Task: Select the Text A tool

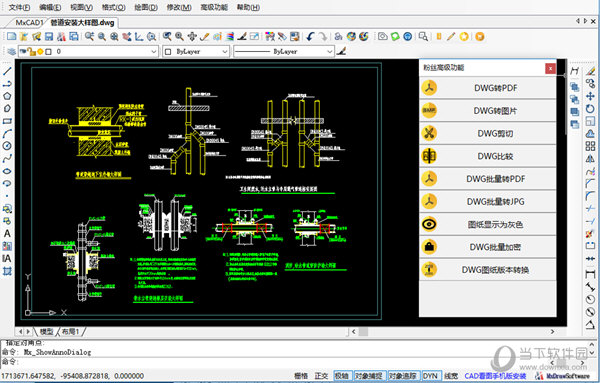Action: tap(7, 233)
